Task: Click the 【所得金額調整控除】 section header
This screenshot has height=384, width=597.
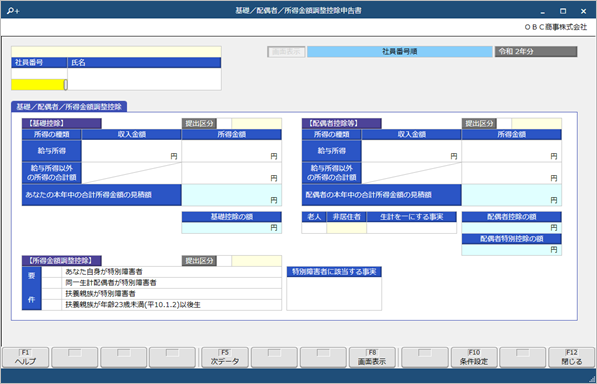Action: click(62, 261)
